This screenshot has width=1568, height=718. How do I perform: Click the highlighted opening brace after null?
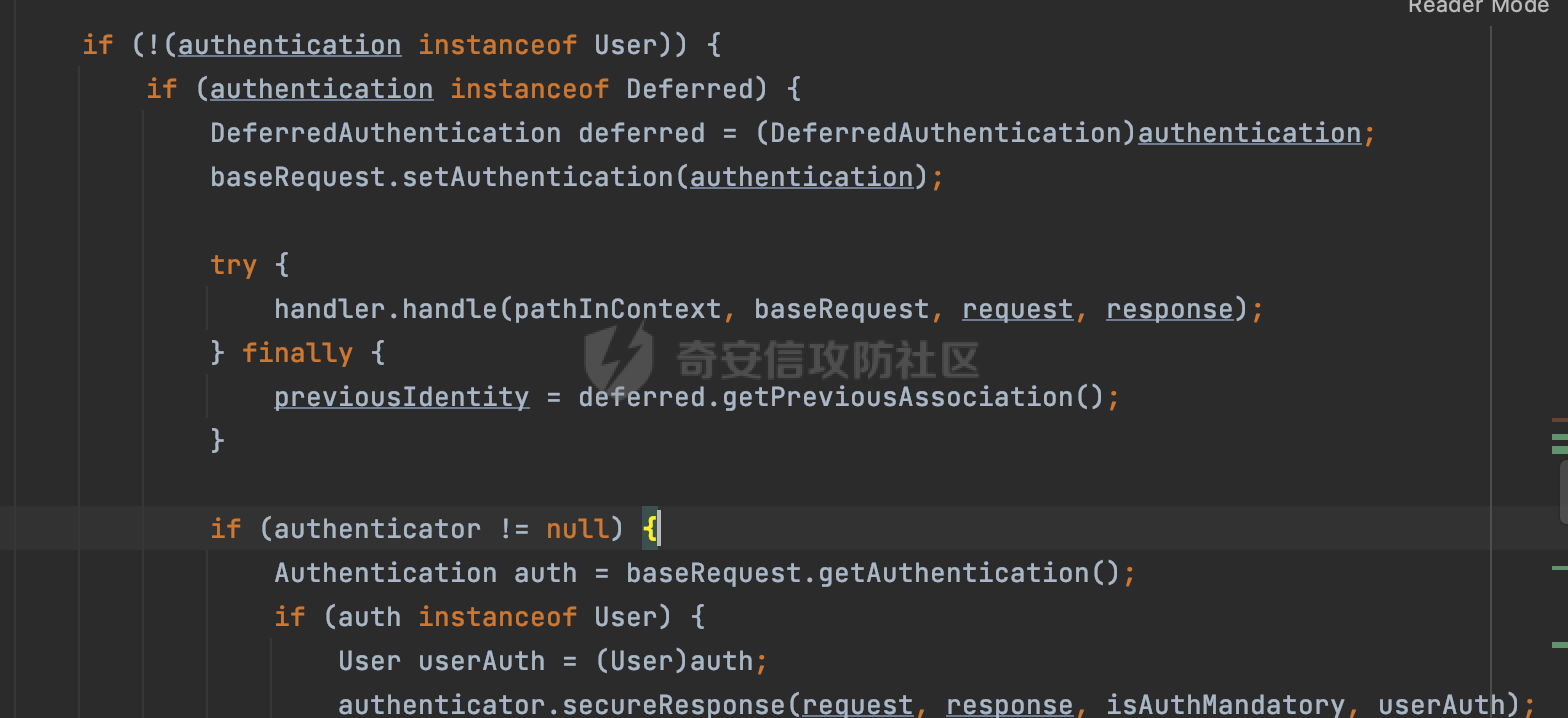point(650,528)
